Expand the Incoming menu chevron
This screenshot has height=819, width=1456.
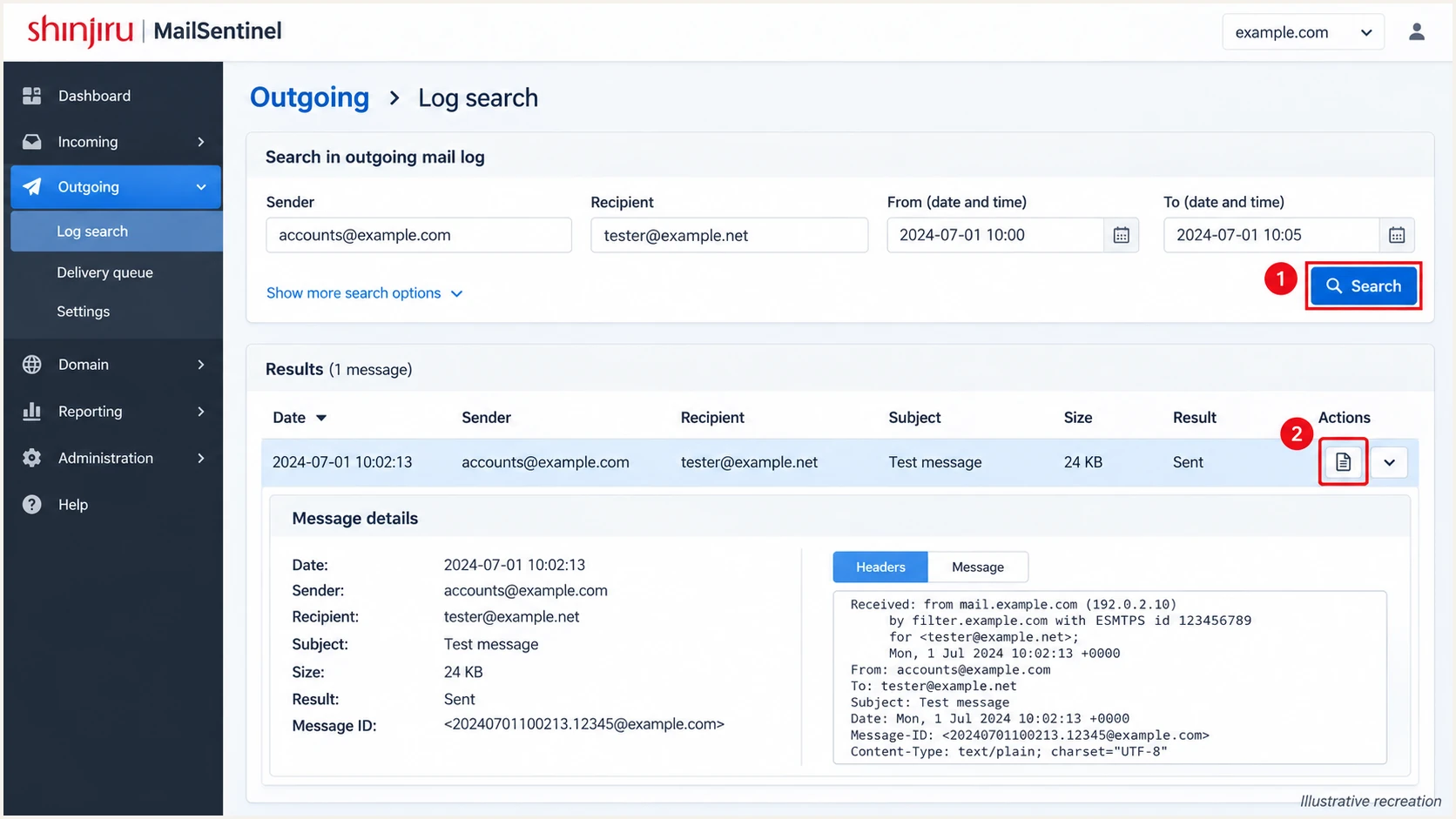pyautogui.click(x=201, y=142)
